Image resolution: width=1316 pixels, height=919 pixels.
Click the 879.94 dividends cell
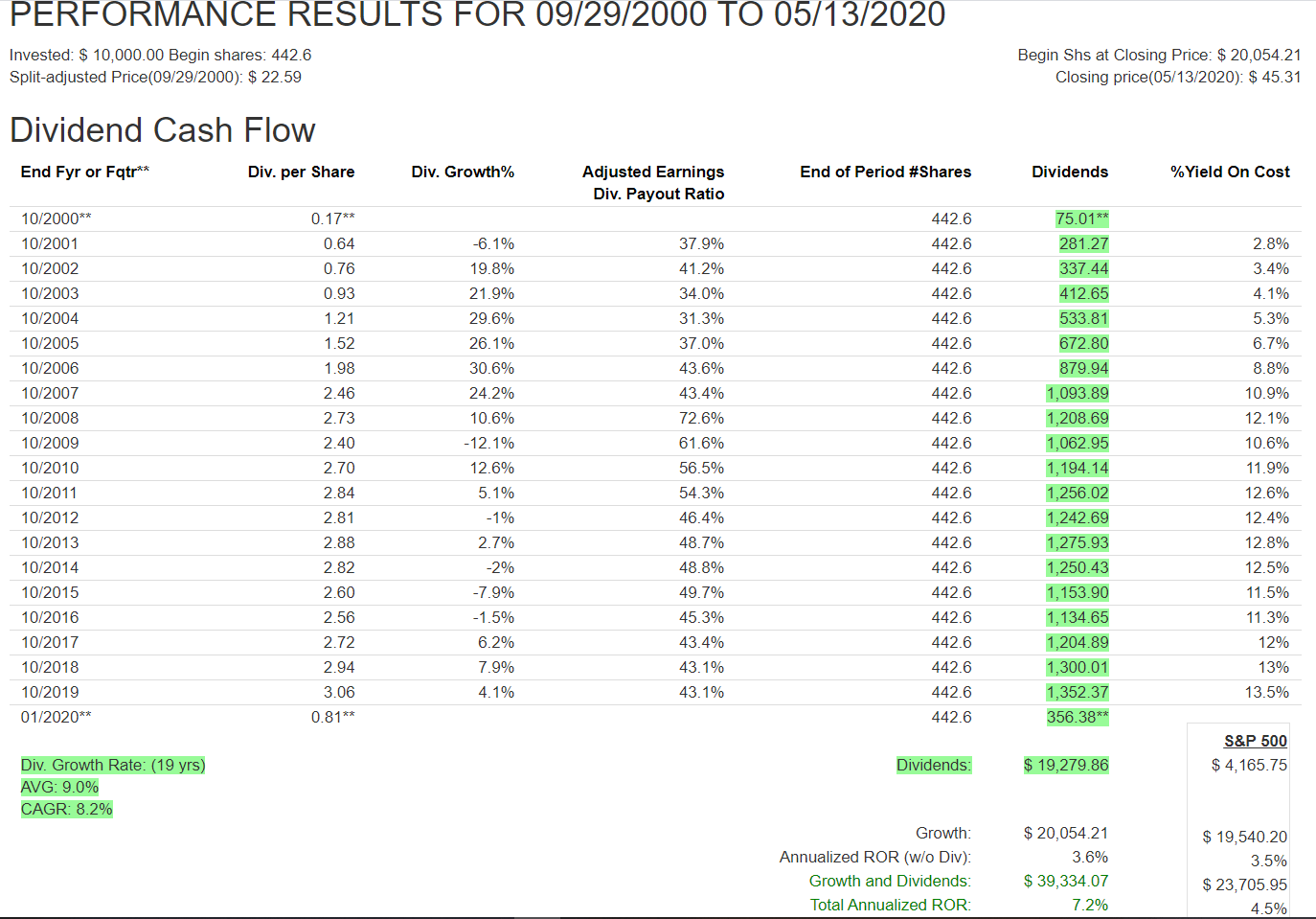pyautogui.click(x=1084, y=368)
